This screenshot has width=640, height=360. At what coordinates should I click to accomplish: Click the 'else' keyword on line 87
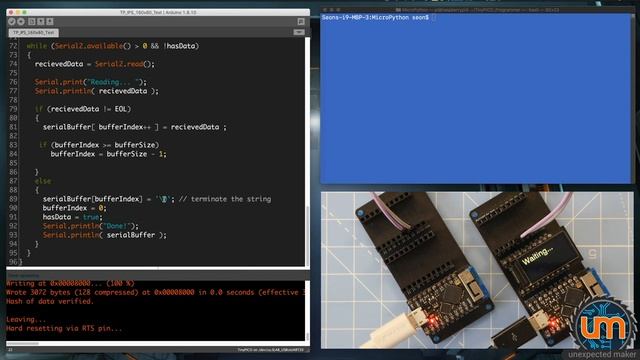(x=43, y=181)
